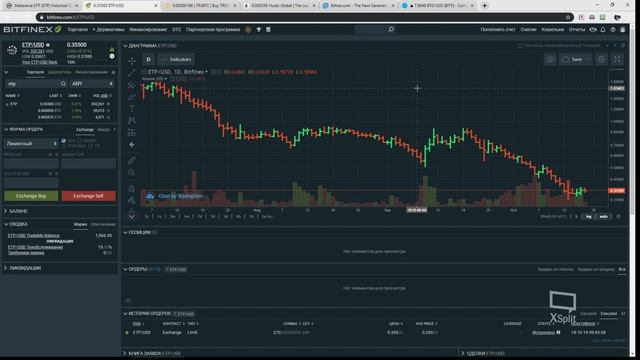Toggle the show liquidated positions checkbox
The image size is (640, 360).
520,46
